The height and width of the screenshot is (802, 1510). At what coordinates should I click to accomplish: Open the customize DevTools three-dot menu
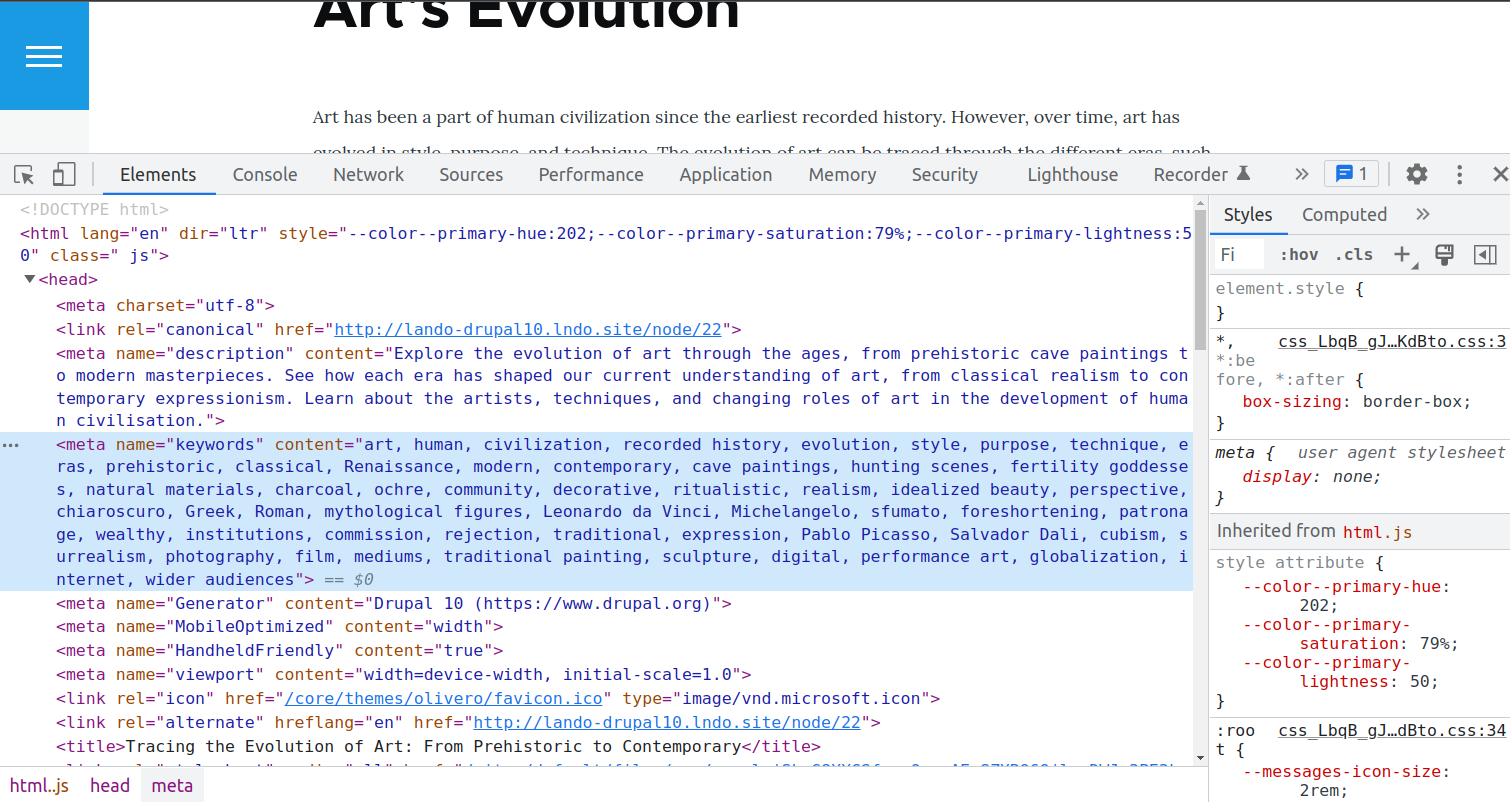[1459, 174]
